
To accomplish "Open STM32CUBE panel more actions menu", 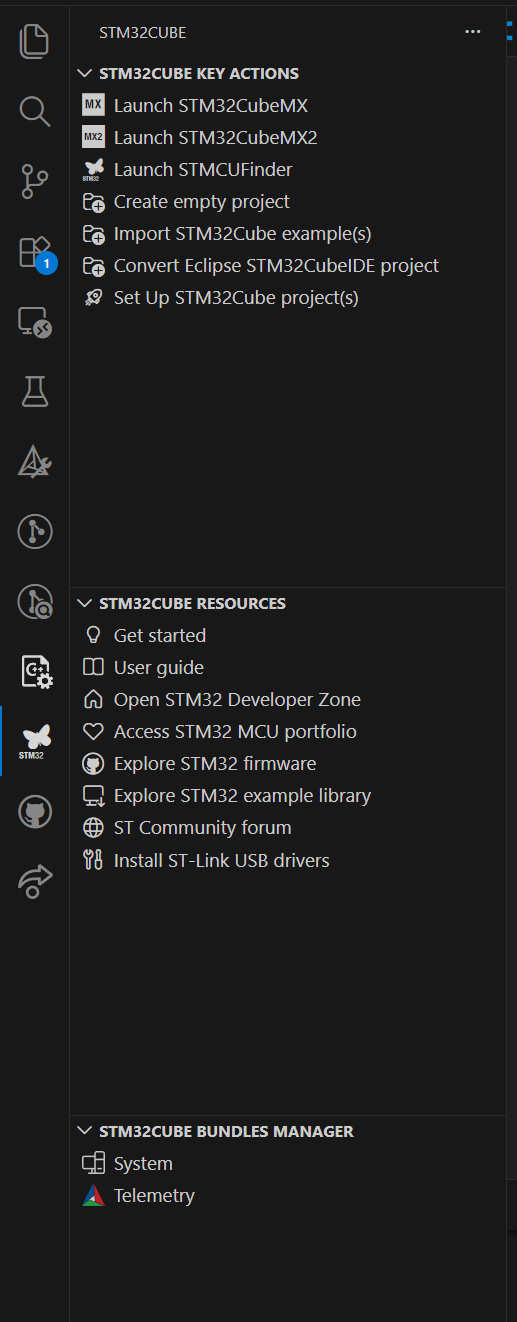I will pos(473,32).
